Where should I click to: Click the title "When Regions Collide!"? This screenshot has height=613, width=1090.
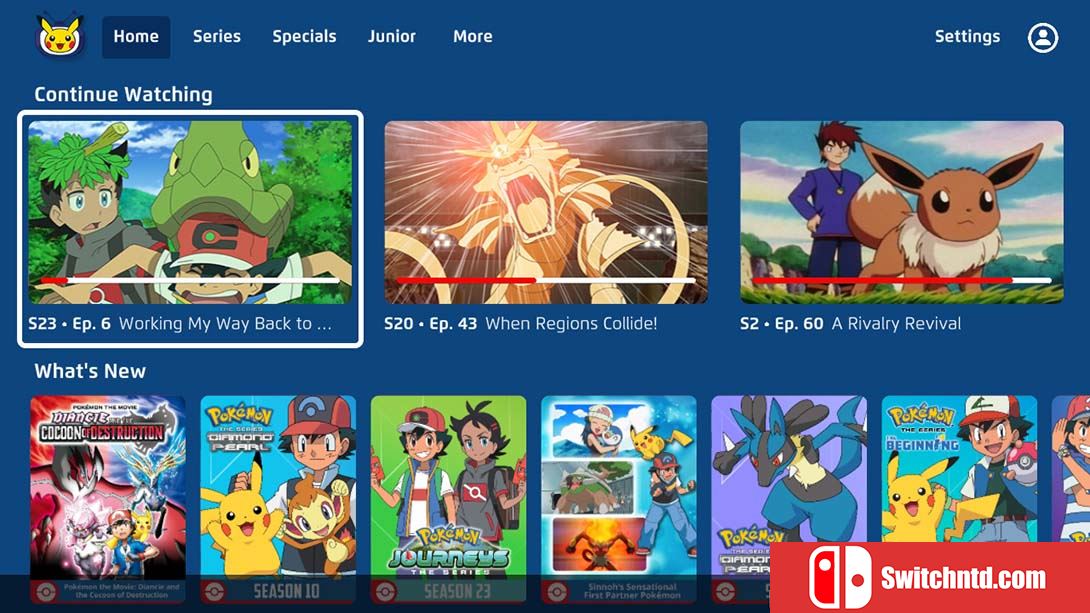[571, 324]
